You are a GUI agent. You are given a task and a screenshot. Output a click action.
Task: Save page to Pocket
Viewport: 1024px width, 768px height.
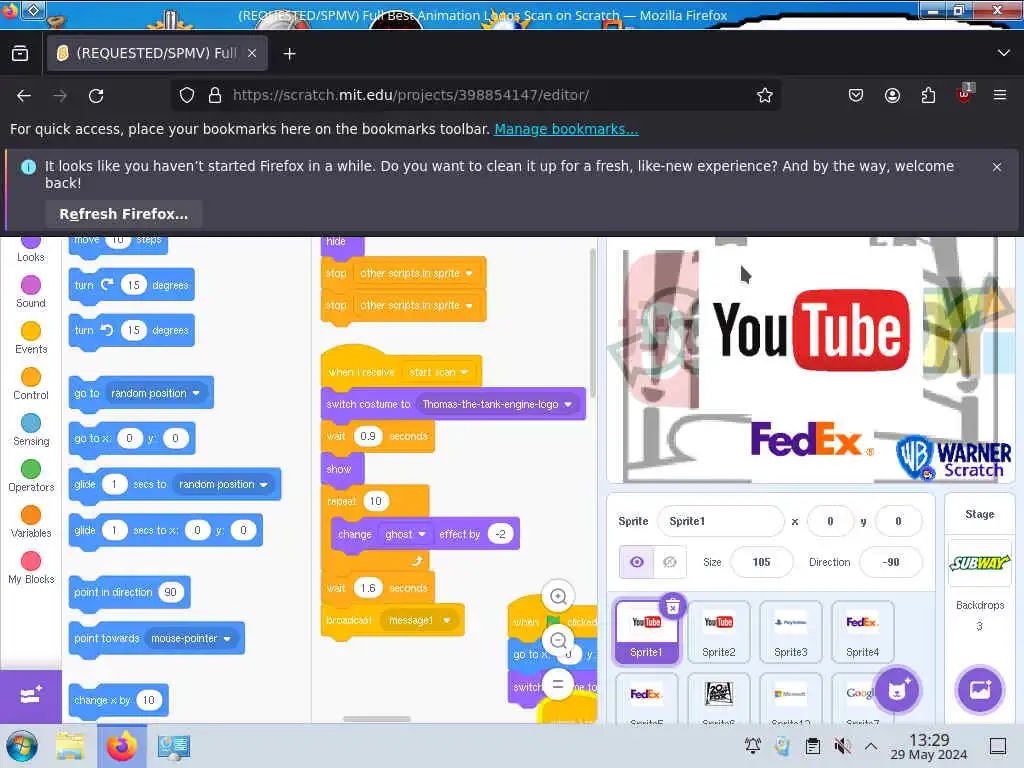coord(856,96)
